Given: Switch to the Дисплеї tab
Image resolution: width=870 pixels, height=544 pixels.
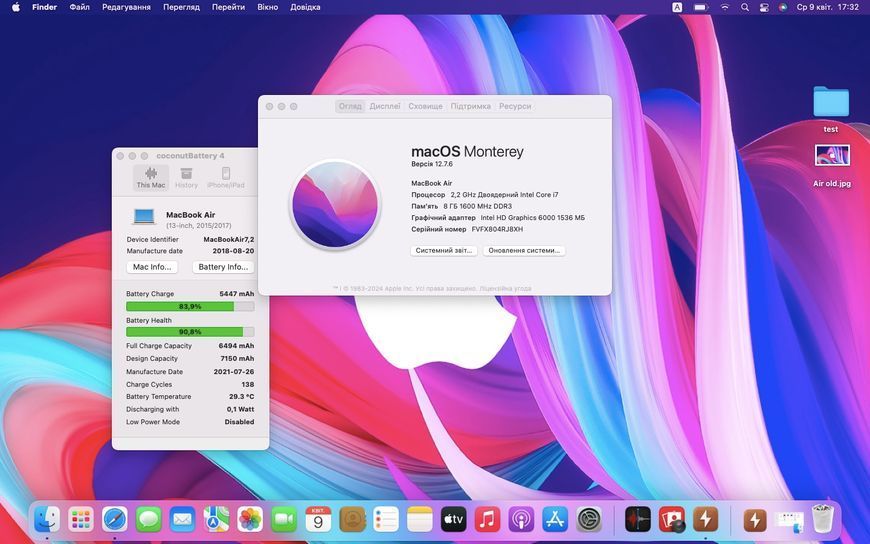Looking at the screenshot, I should (x=385, y=106).
